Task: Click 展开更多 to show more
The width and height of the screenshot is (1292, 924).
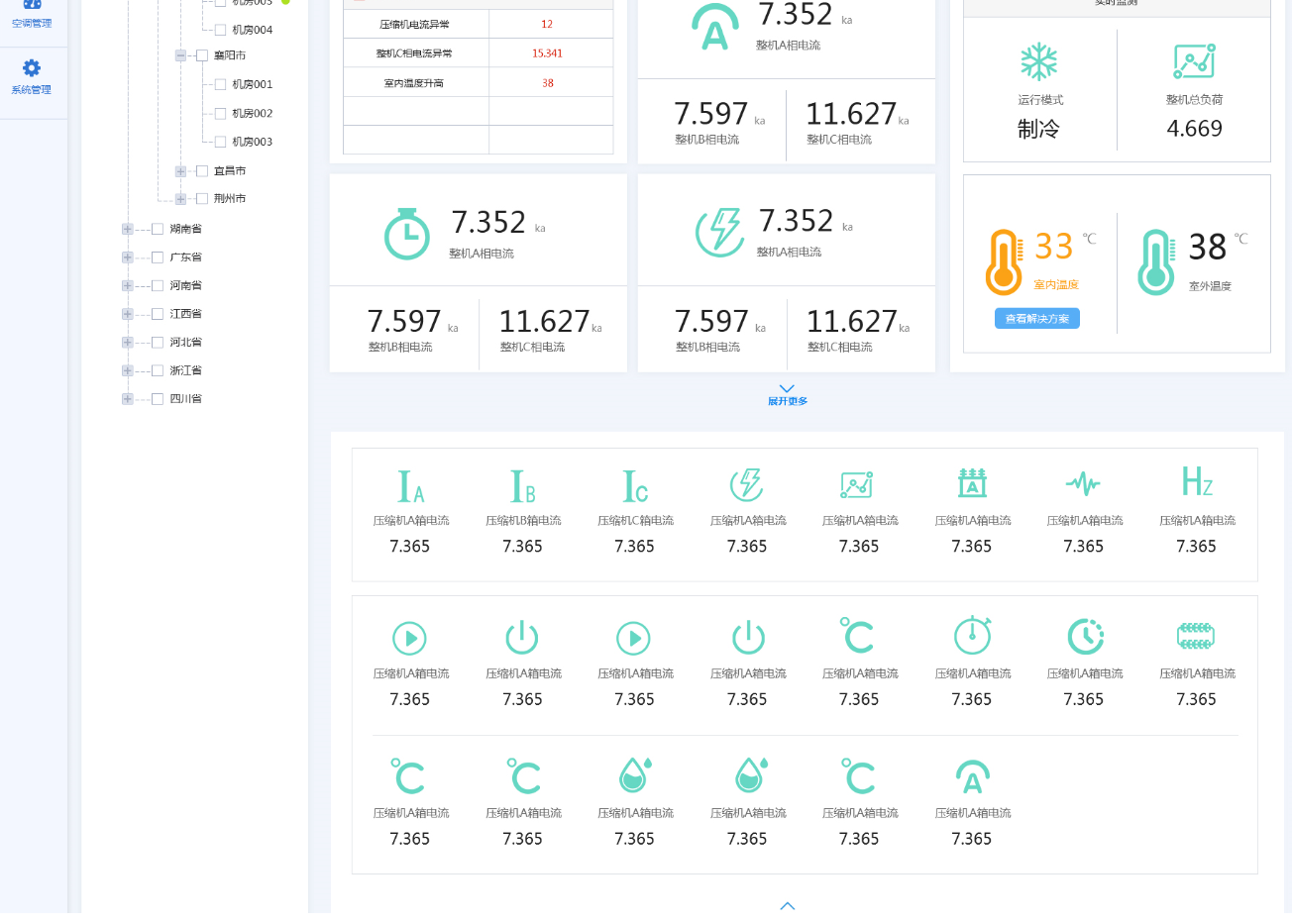Action: coord(787,395)
